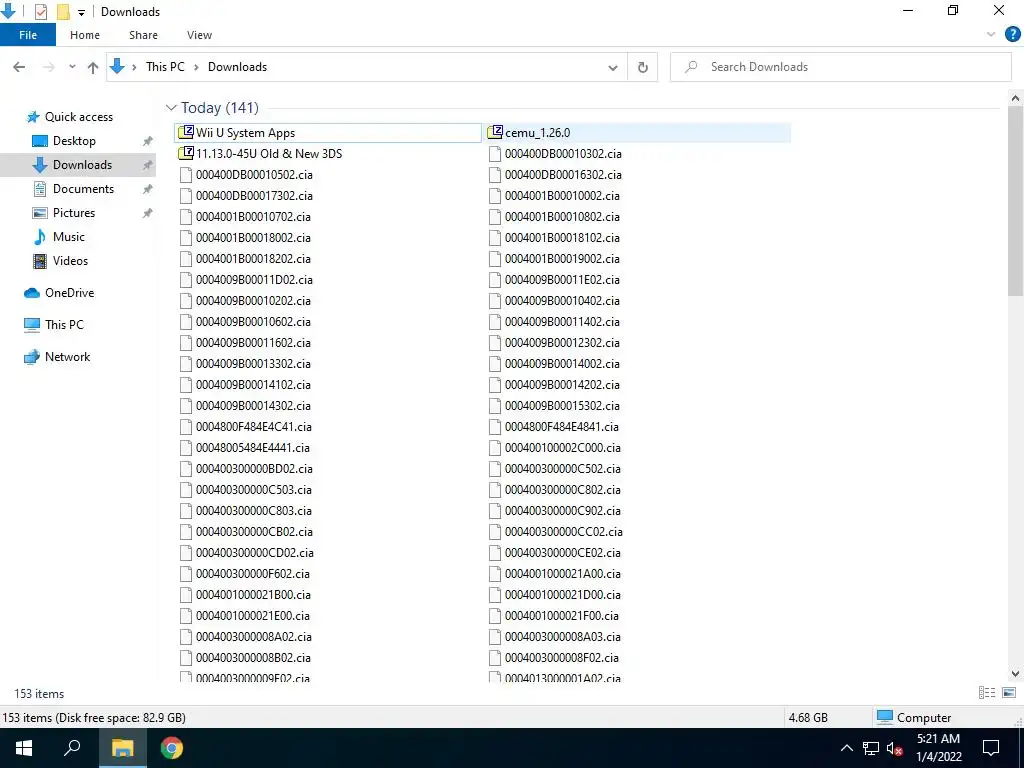1024x768 pixels.
Task: Select file 000400300000BD02.cia
Action: click(x=246, y=468)
